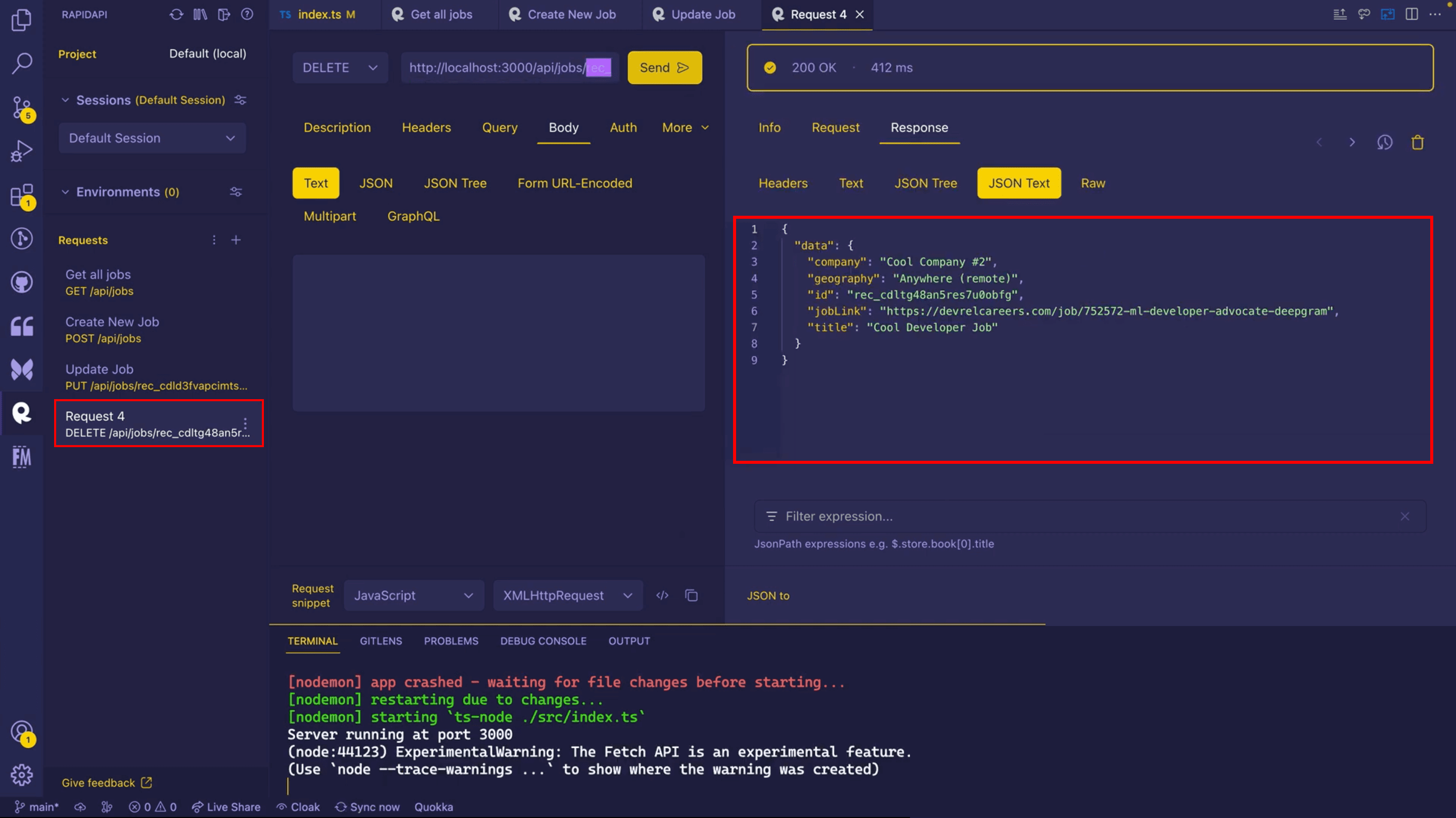
Task: Select GraphQL body type
Action: tap(413, 216)
